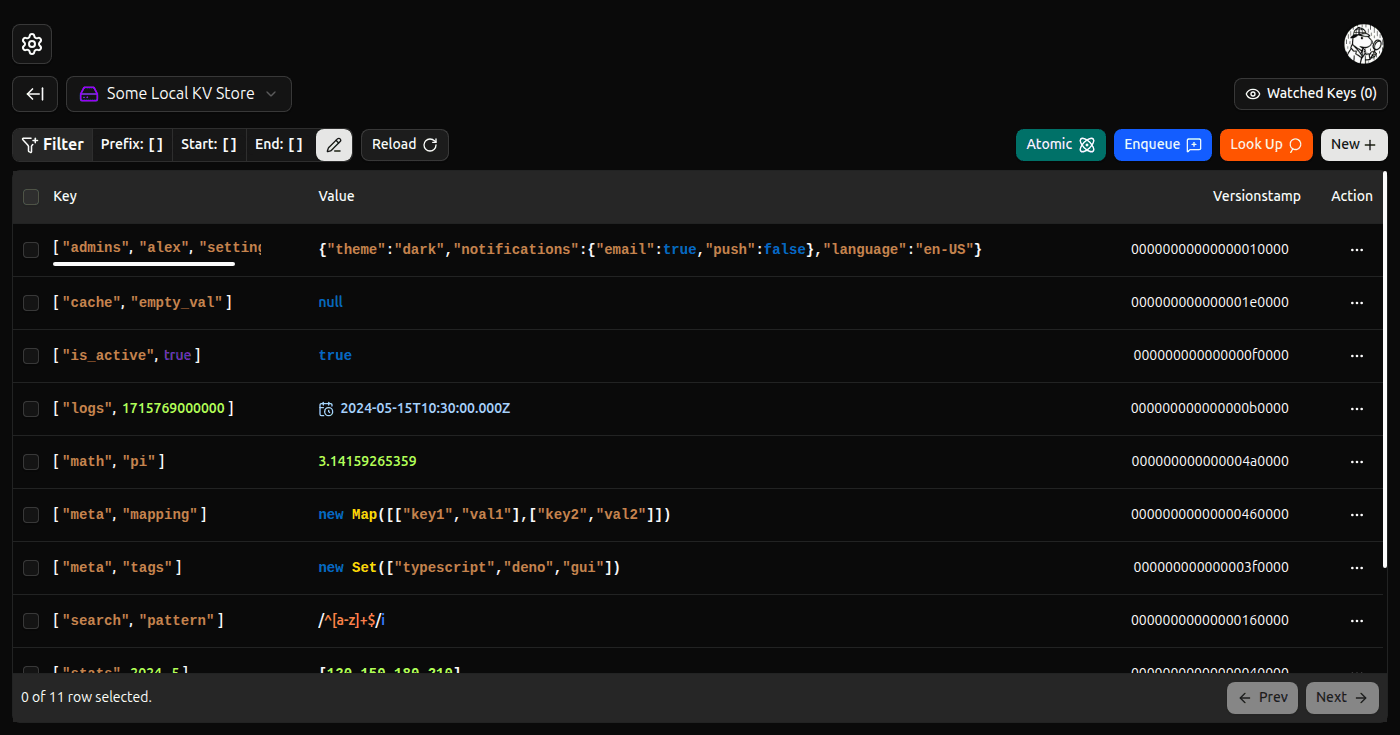The height and width of the screenshot is (735, 1400).
Task: Open the ["search","pattern"] key
Action: (138, 620)
